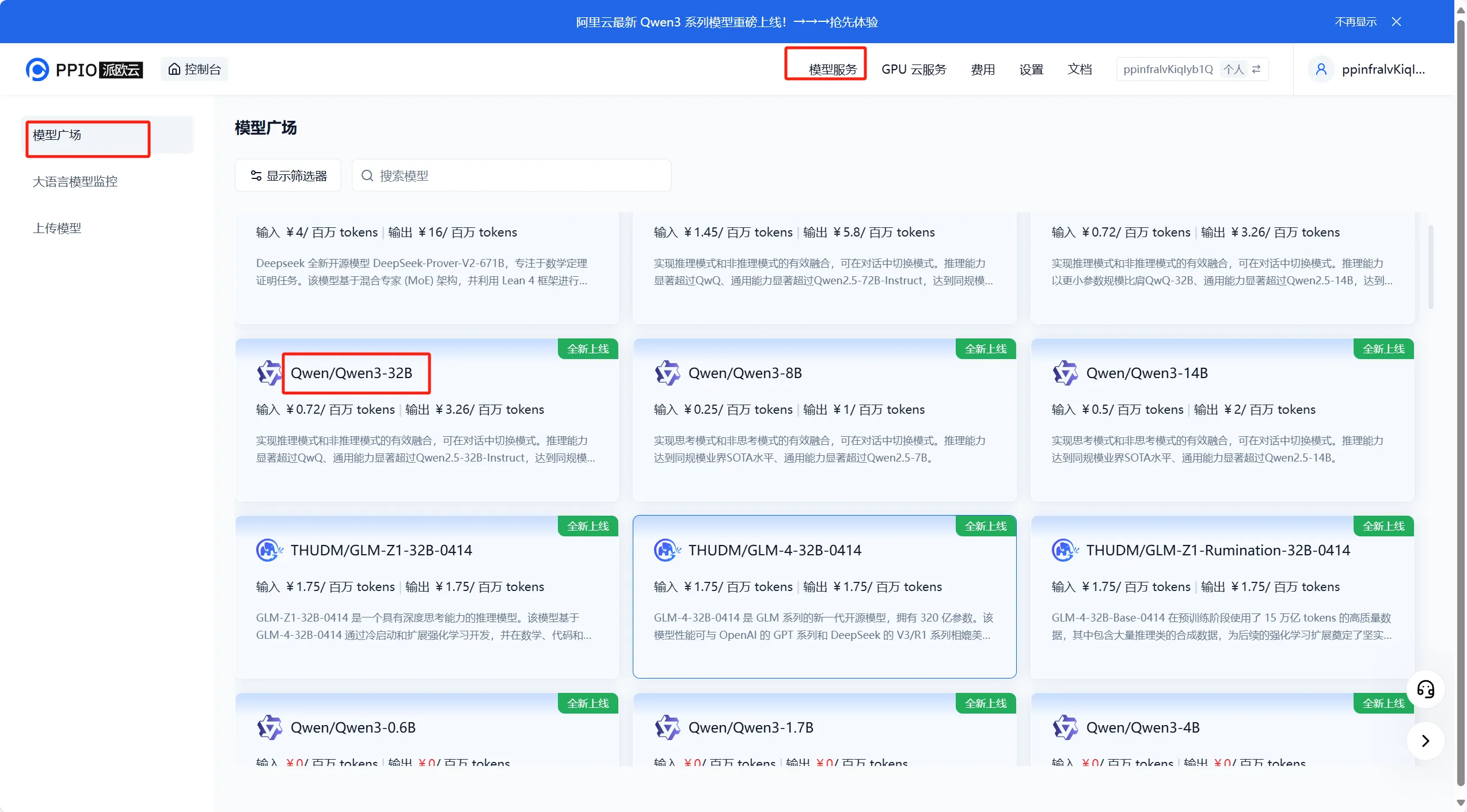The image size is (1467, 812).
Task: Click the user avatar icon
Action: [1321, 70]
